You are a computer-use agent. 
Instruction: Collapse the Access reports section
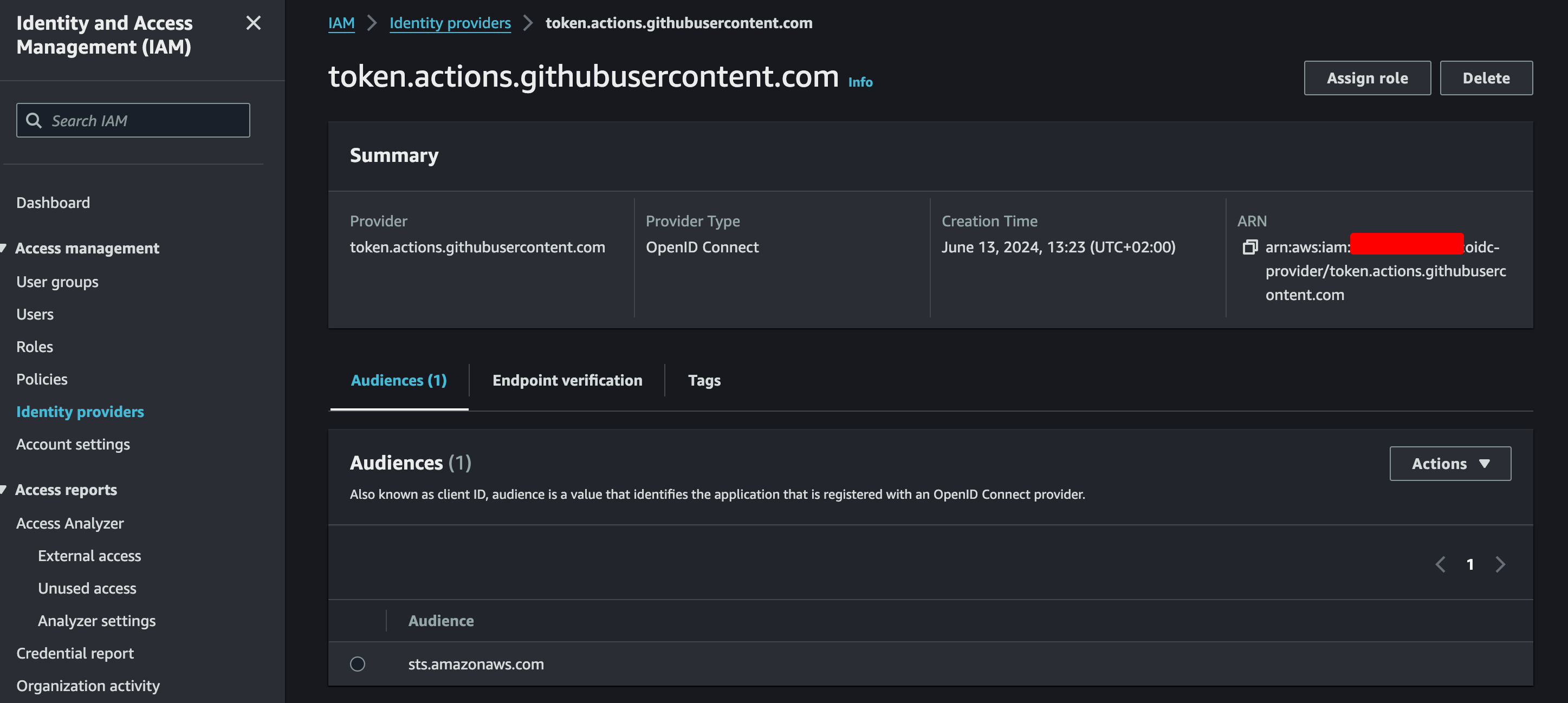pos(4,490)
